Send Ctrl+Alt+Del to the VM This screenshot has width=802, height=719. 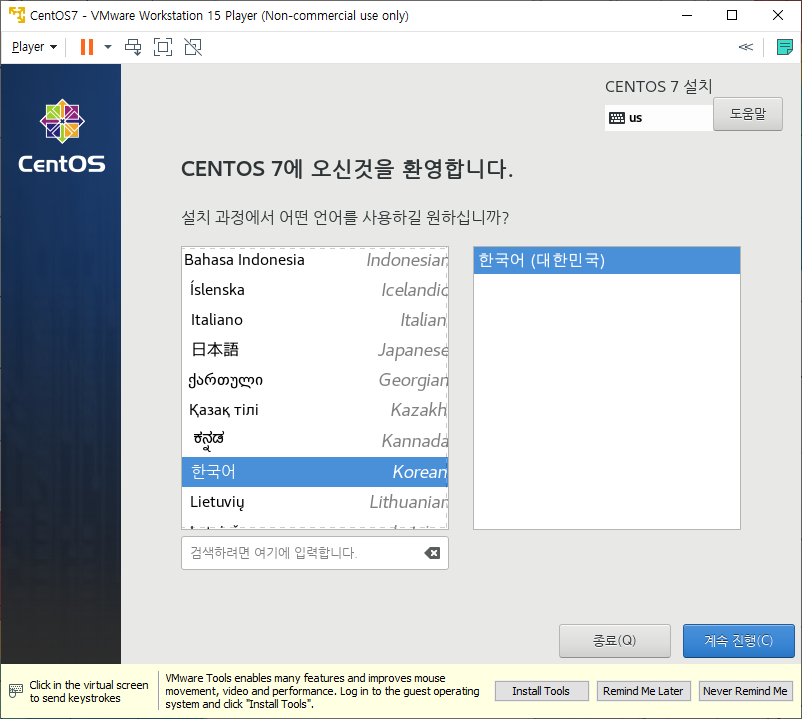133,47
